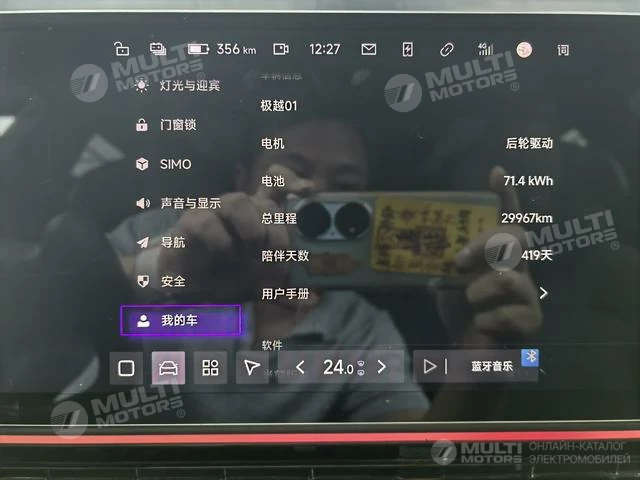Tap the 软件 software section heading
The width and height of the screenshot is (640, 480).
pos(272,345)
